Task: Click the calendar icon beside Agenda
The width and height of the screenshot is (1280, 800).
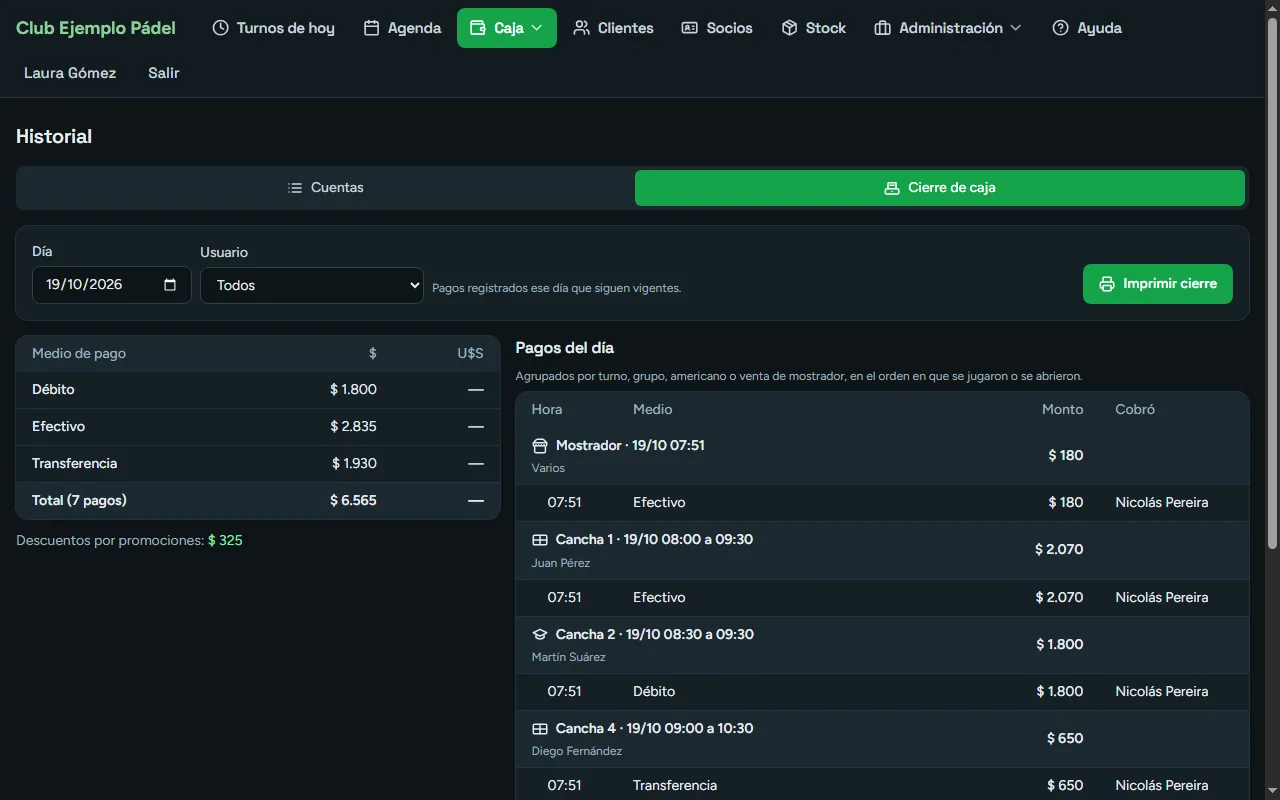Action: [x=371, y=28]
